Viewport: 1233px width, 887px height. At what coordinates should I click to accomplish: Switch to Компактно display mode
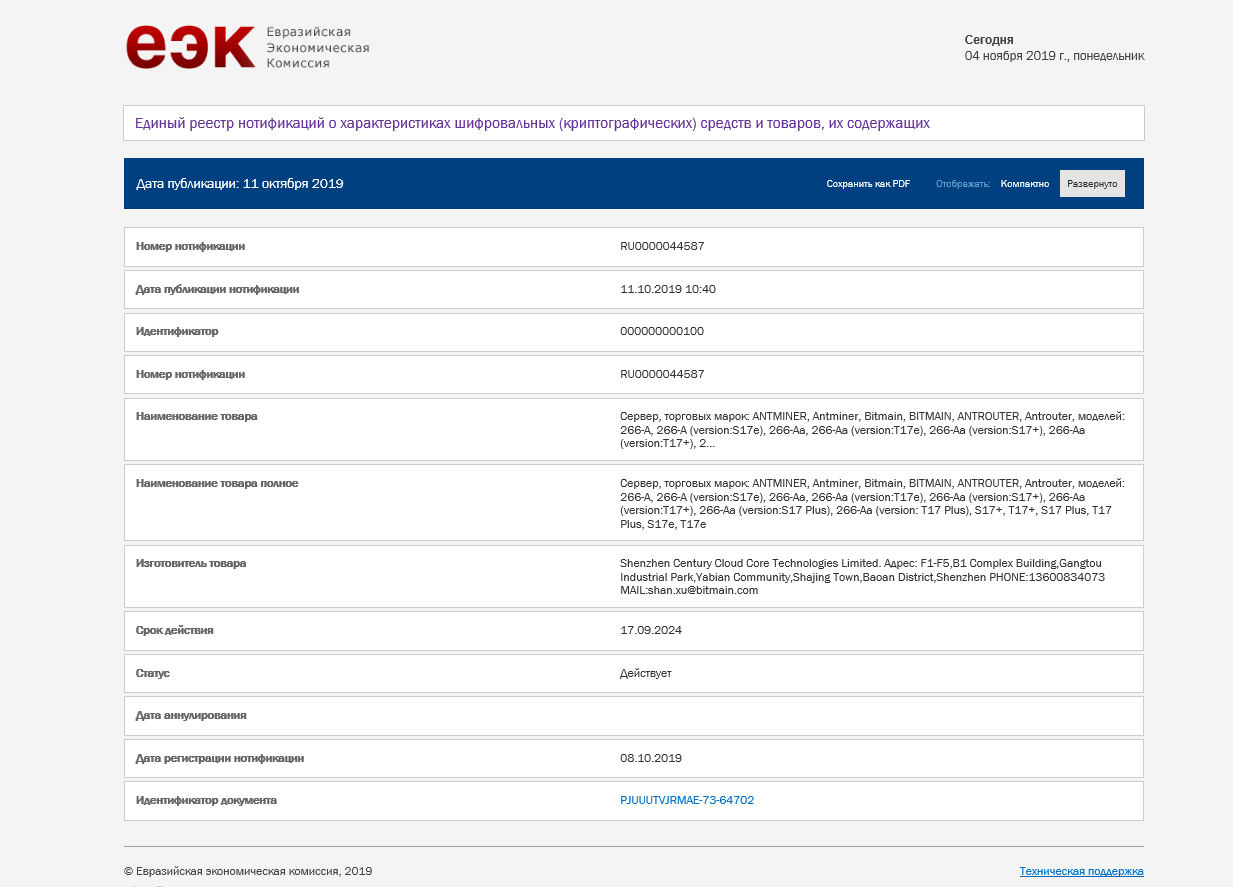click(1024, 184)
